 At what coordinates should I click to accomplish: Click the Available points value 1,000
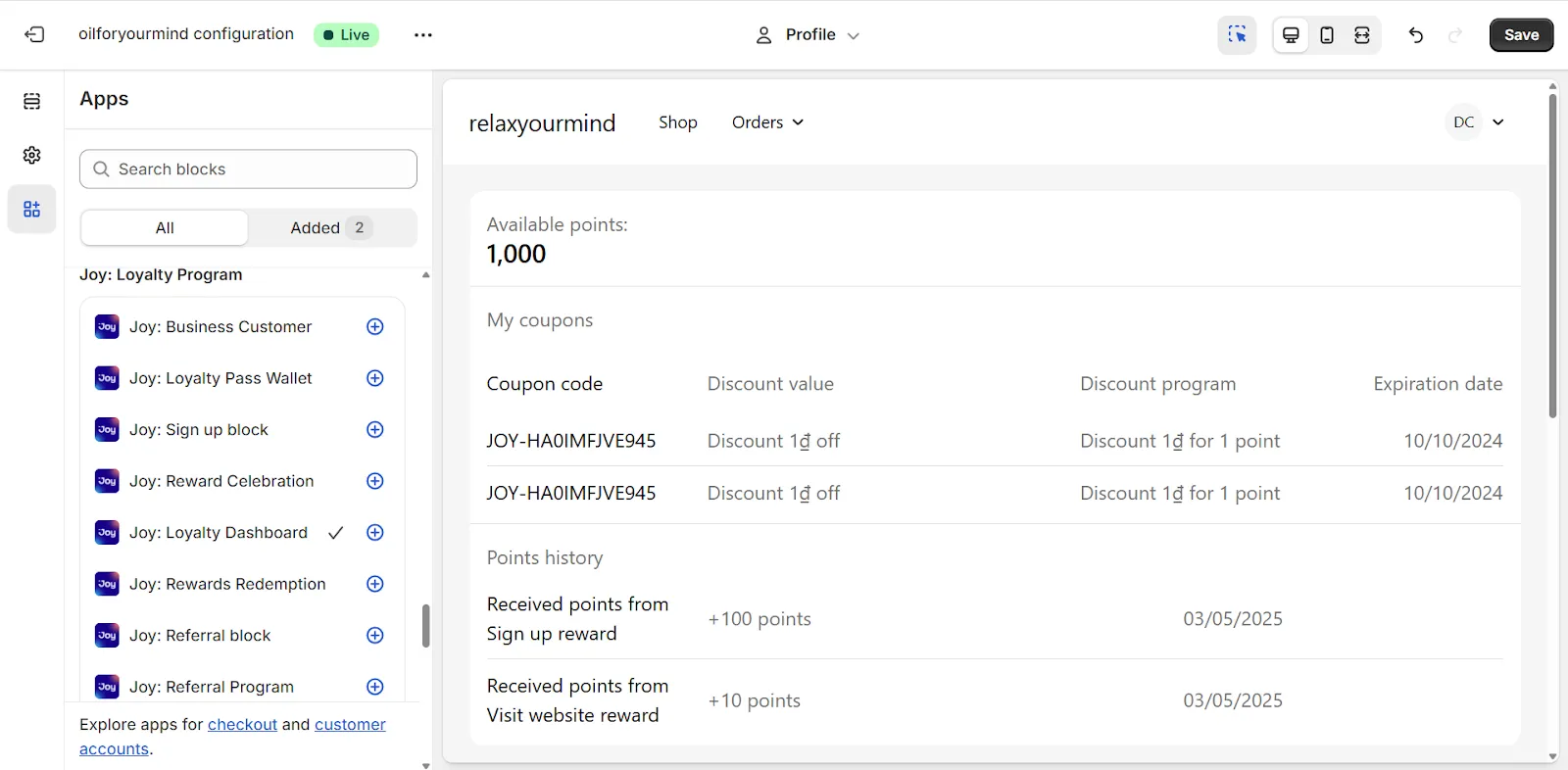point(516,254)
